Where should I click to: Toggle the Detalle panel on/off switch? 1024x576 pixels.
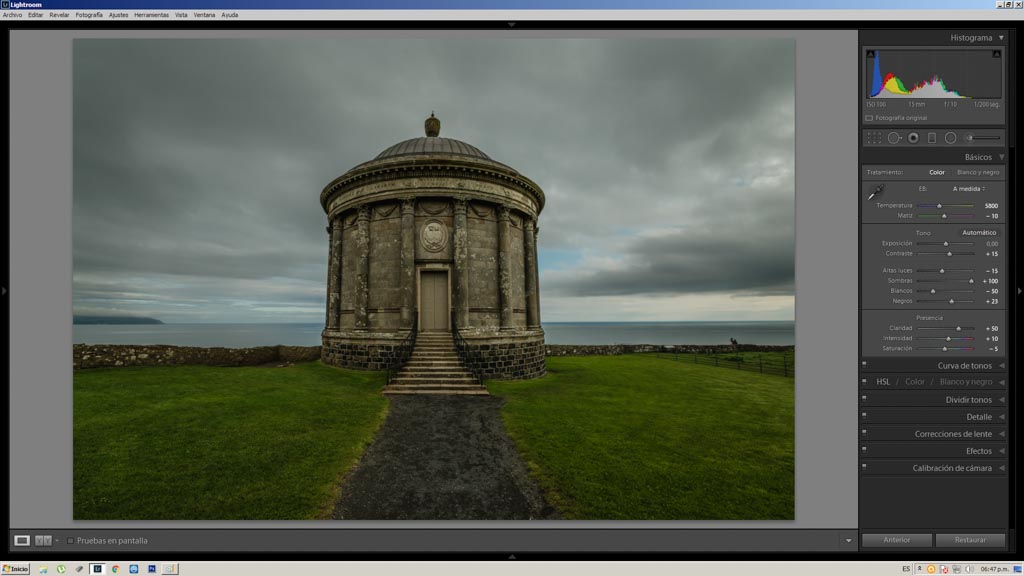(865, 415)
